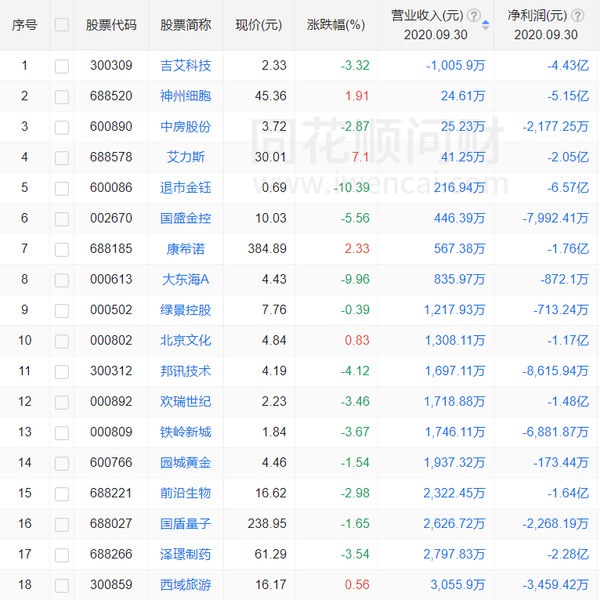
Task: Open stock link 退市金钰
Action: 186,188
